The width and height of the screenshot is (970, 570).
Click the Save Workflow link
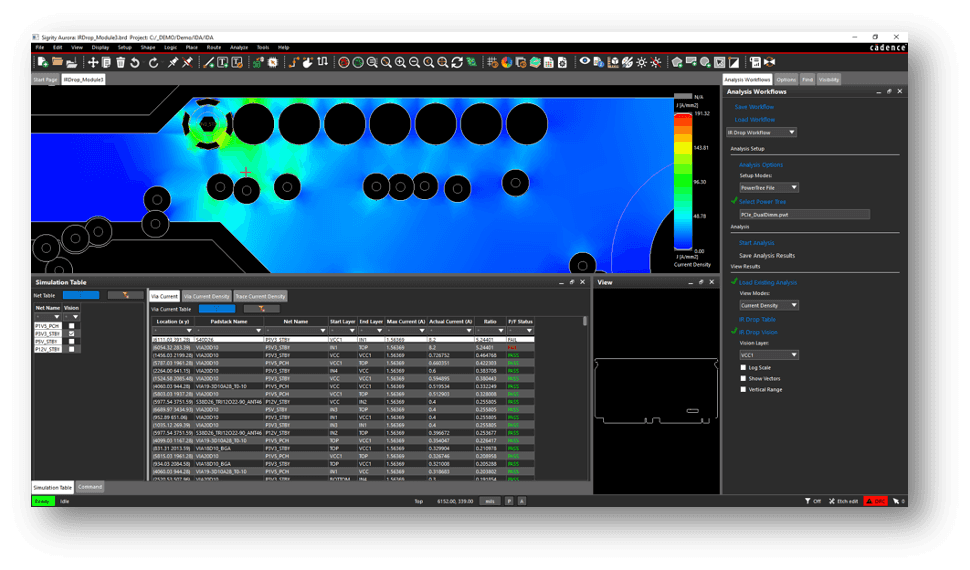pos(754,107)
